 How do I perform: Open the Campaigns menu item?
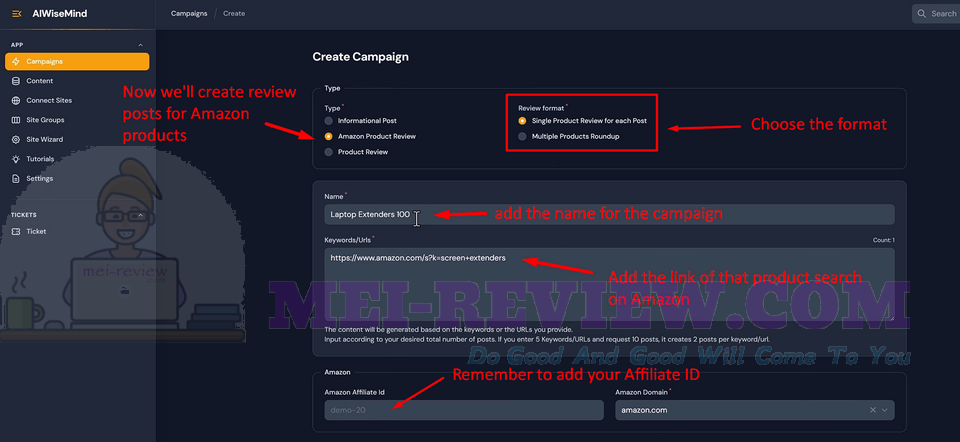pyautogui.click(x=77, y=61)
